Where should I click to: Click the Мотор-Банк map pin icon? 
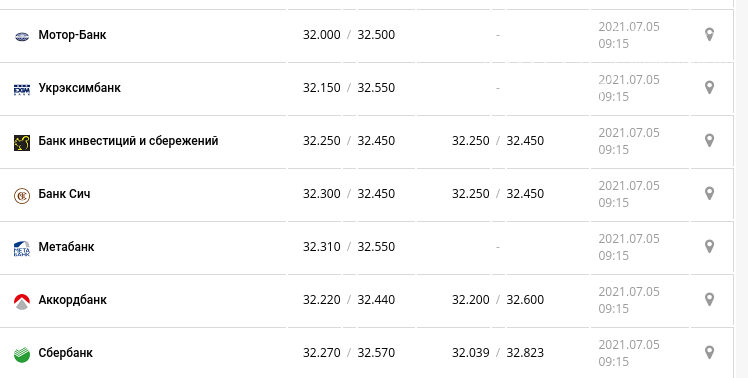pyautogui.click(x=709, y=35)
